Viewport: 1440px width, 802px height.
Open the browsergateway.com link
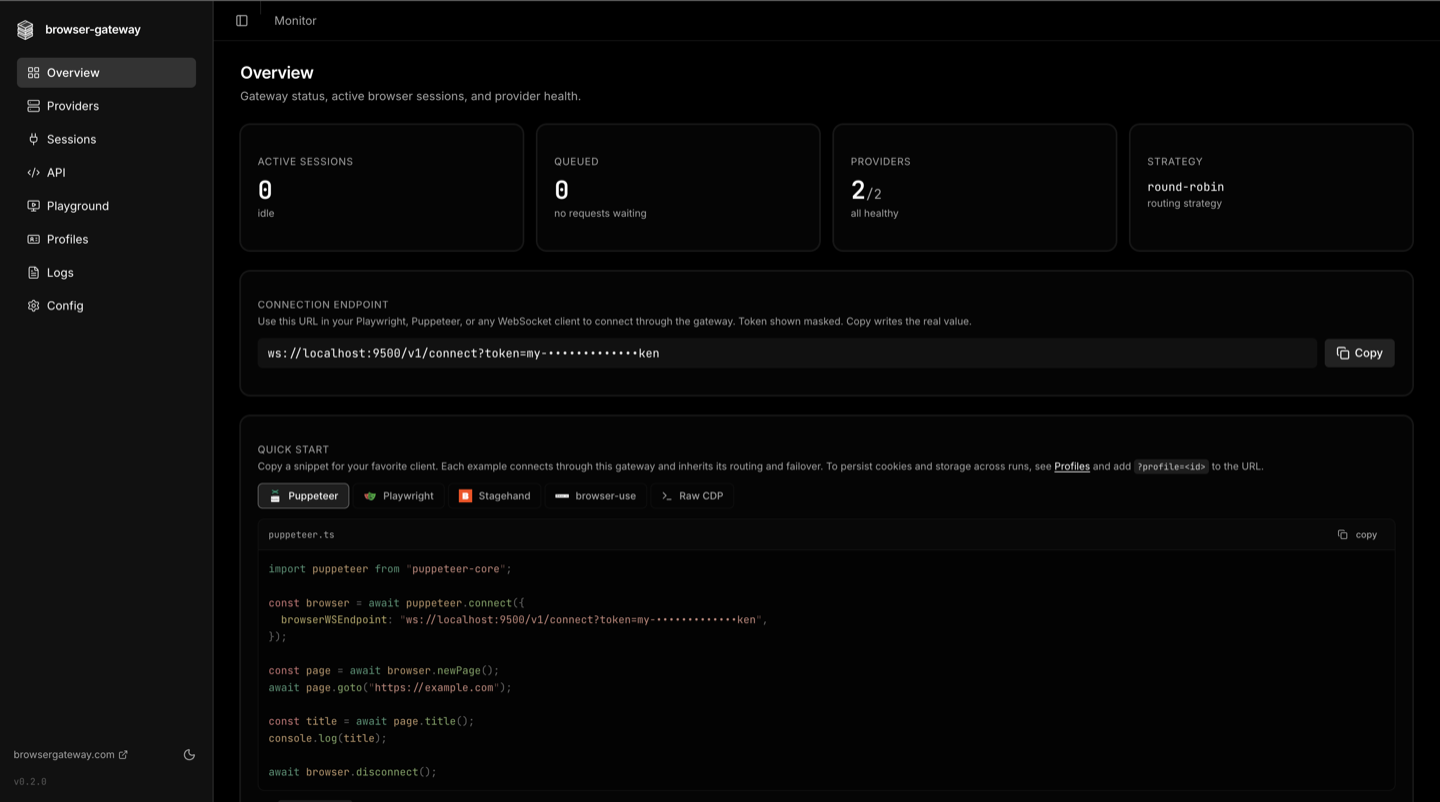(70, 755)
